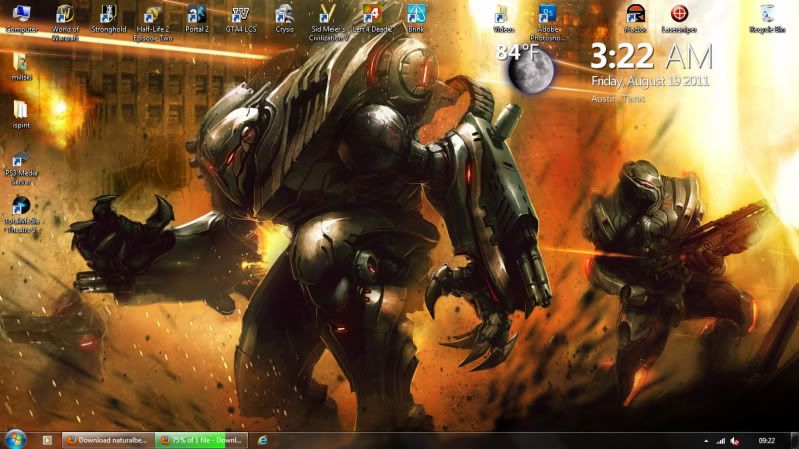Screen dimensions: 799x449
Task: Click the Show desktop strip at taskbar end
Action: click(x=795, y=440)
